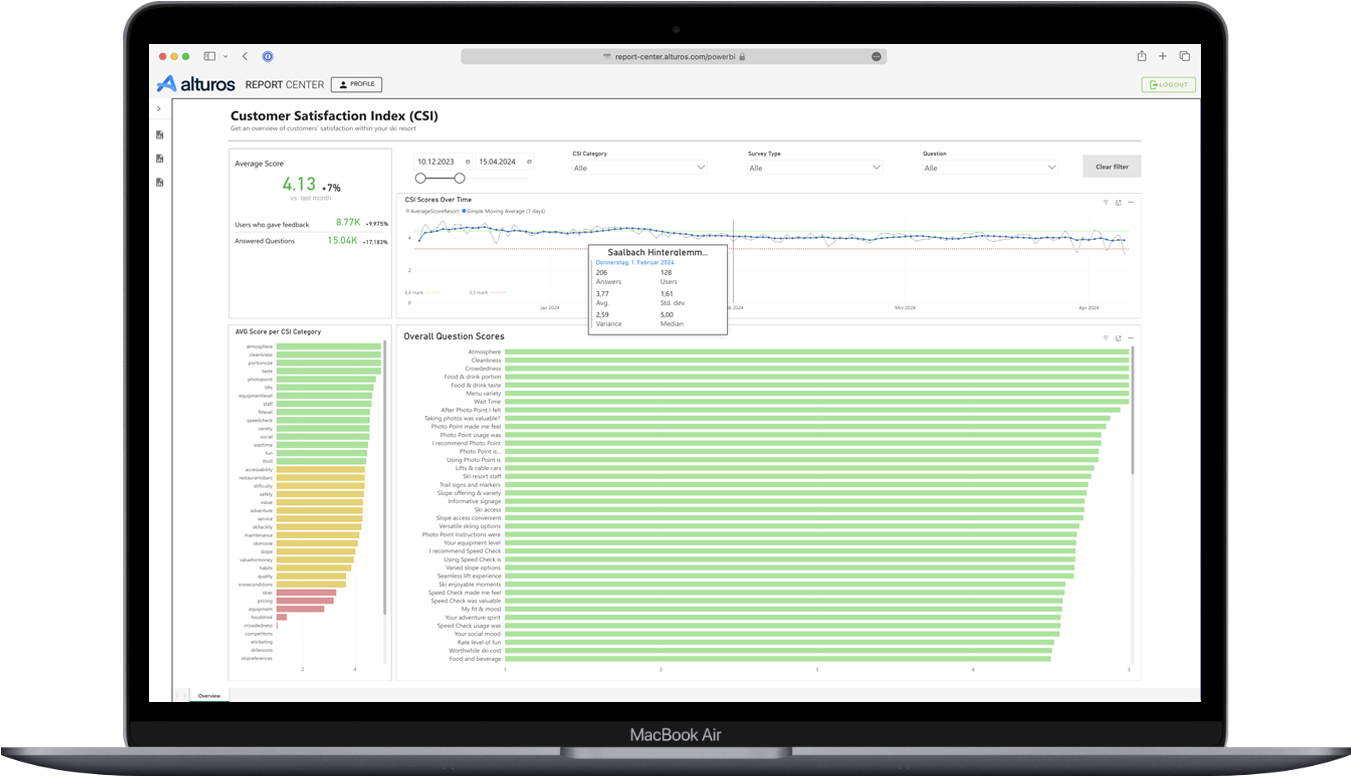Viewport: 1351px width, 776px height.
Task: Open Safari share icon
Action: [1142, 57]
